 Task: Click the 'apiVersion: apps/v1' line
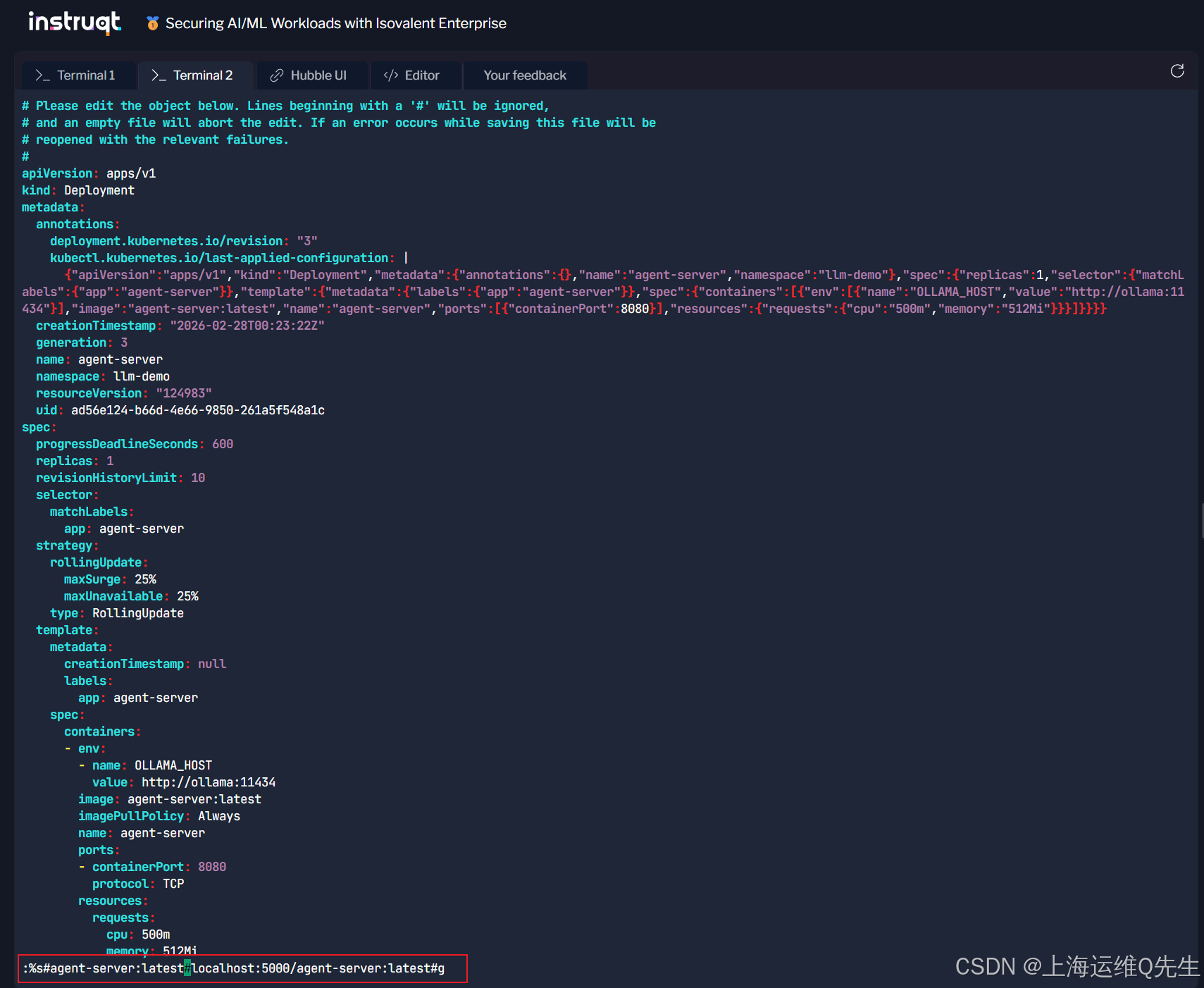point(89,173)
